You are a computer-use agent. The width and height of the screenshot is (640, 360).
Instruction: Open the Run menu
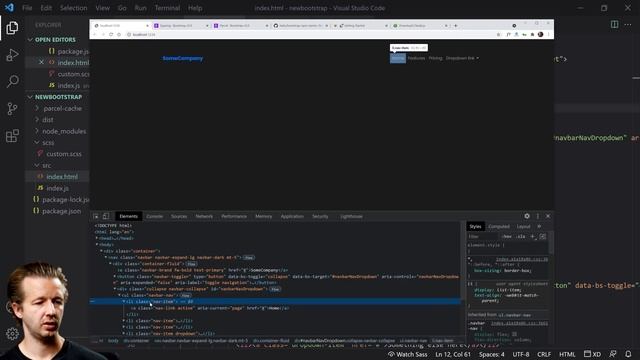pyautogui.click(x=140, y=8)
